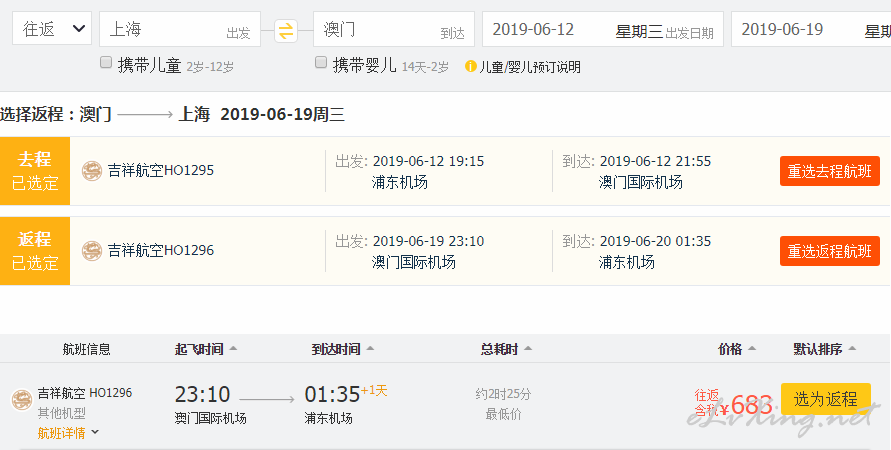The image size is (891, 450).
Task: Click airline logo in HO1296 results row
Action: 22,399
